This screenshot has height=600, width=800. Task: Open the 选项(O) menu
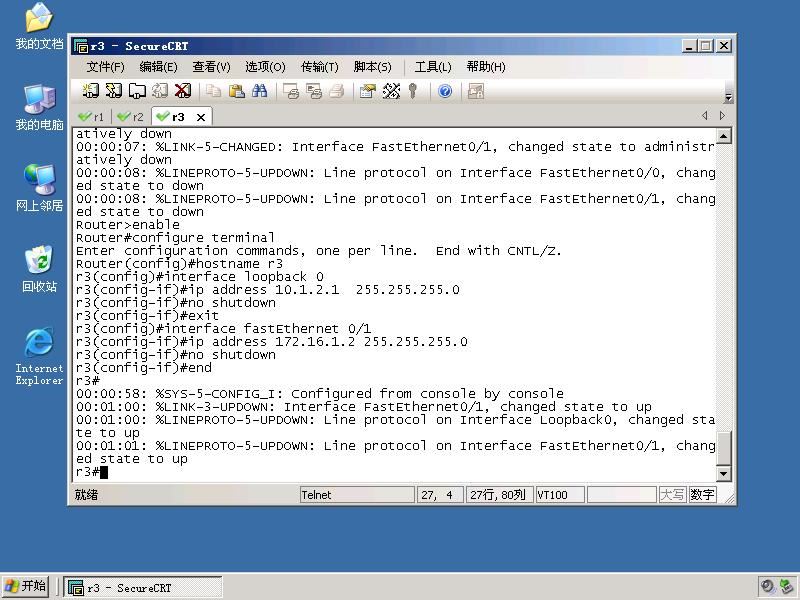[x=265, y=67]
